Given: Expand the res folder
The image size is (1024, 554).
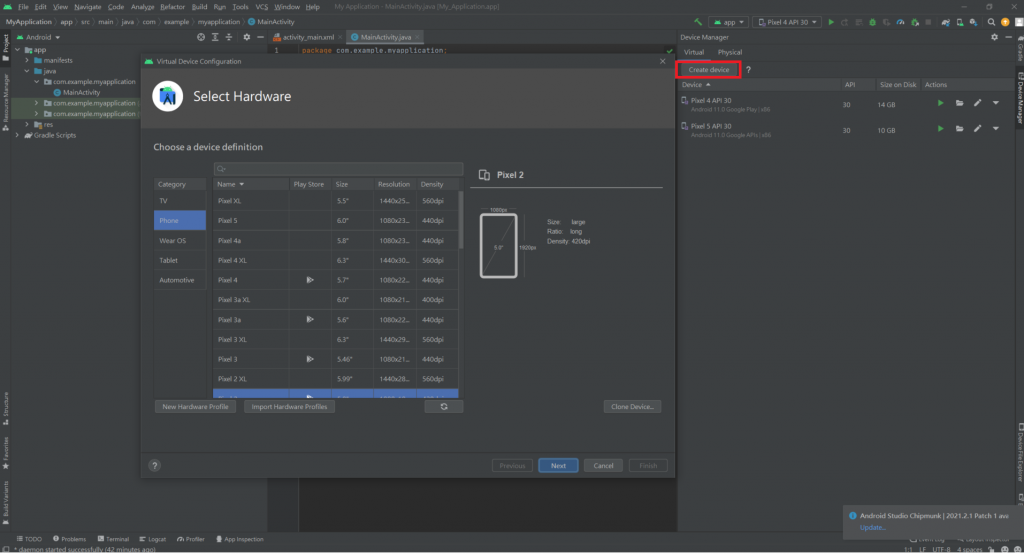Looking at the screenshot, I should [27, 124].
